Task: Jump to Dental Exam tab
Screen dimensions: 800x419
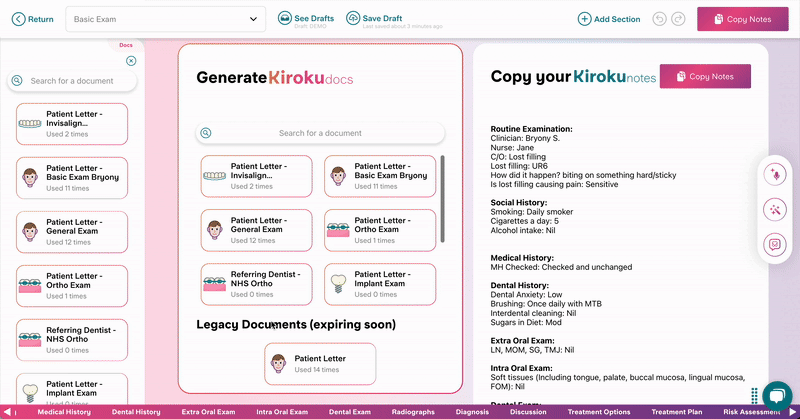Action: [350, 412]
